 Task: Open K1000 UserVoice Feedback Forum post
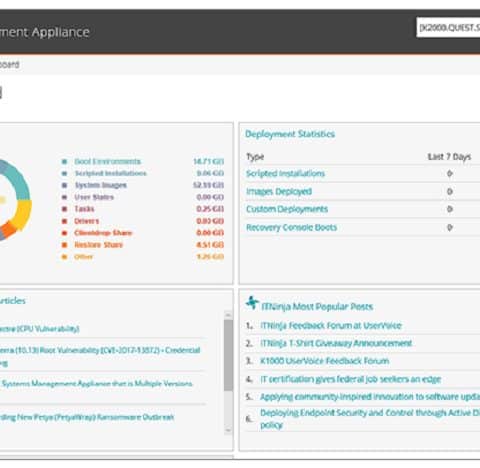325,361
